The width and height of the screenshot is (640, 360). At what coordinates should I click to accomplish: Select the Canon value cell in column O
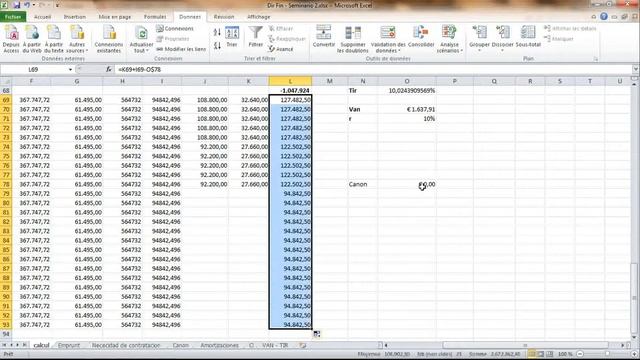tap(407, 184)
